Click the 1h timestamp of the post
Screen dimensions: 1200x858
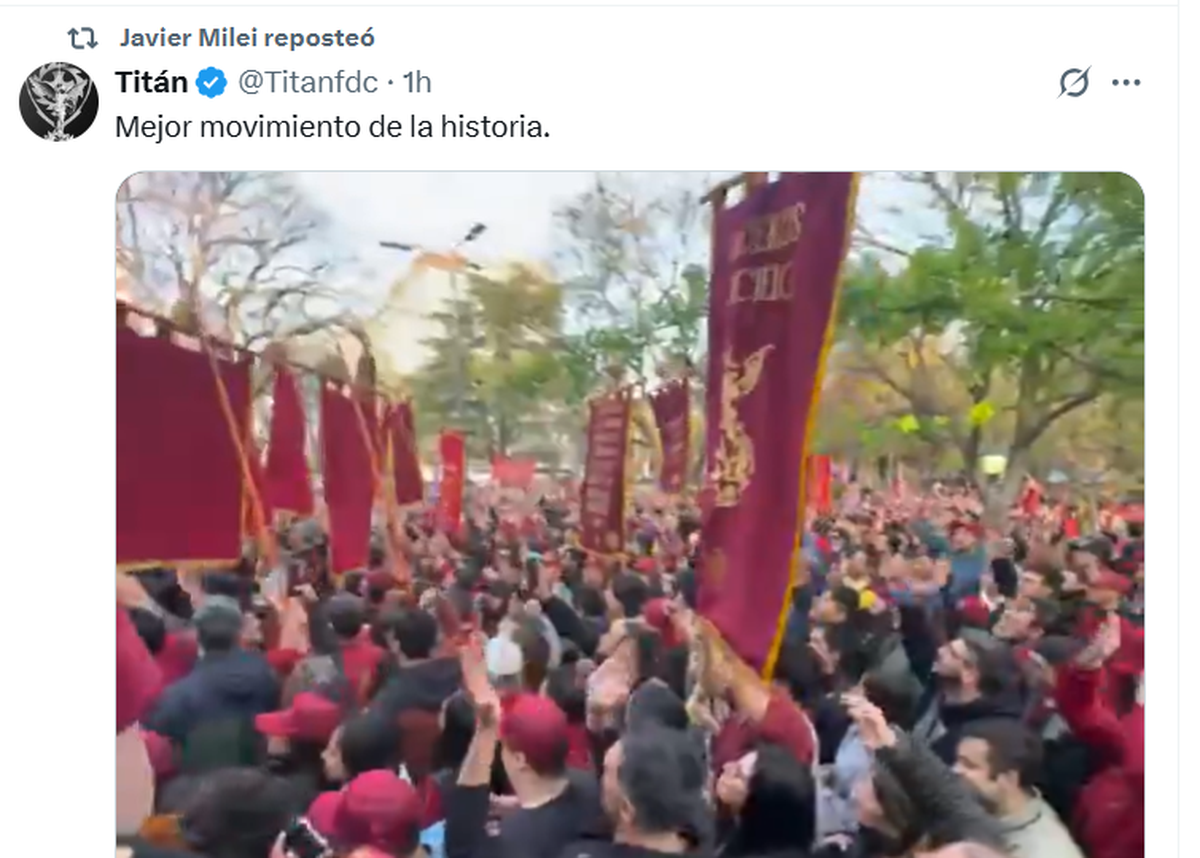tap(416, 83)
